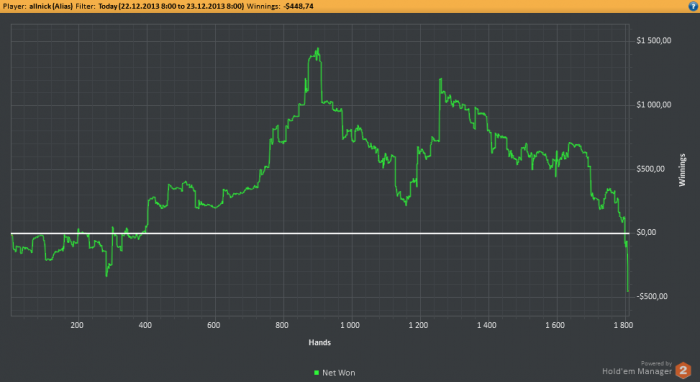Click the 1 600 x-axis tick label

click(555, 325)
